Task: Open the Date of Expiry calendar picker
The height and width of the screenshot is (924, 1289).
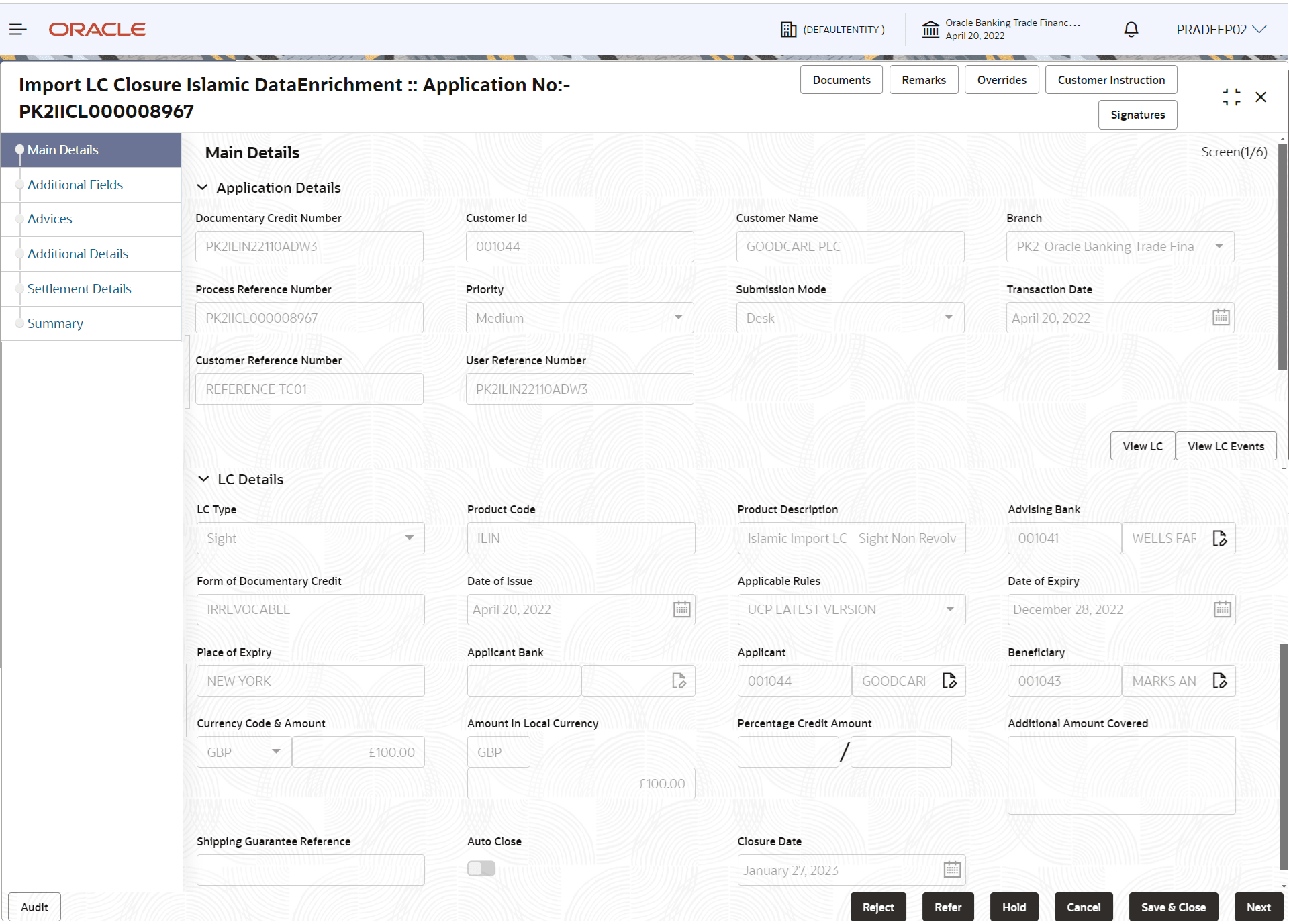Action: tap(1223, 609)
